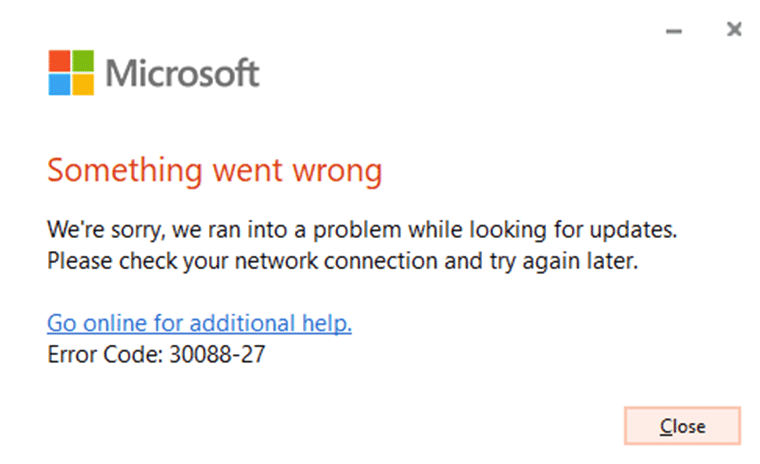Click the green square in Microsoft logo
This screenshot has width=760, height=464.
point(83,61)
